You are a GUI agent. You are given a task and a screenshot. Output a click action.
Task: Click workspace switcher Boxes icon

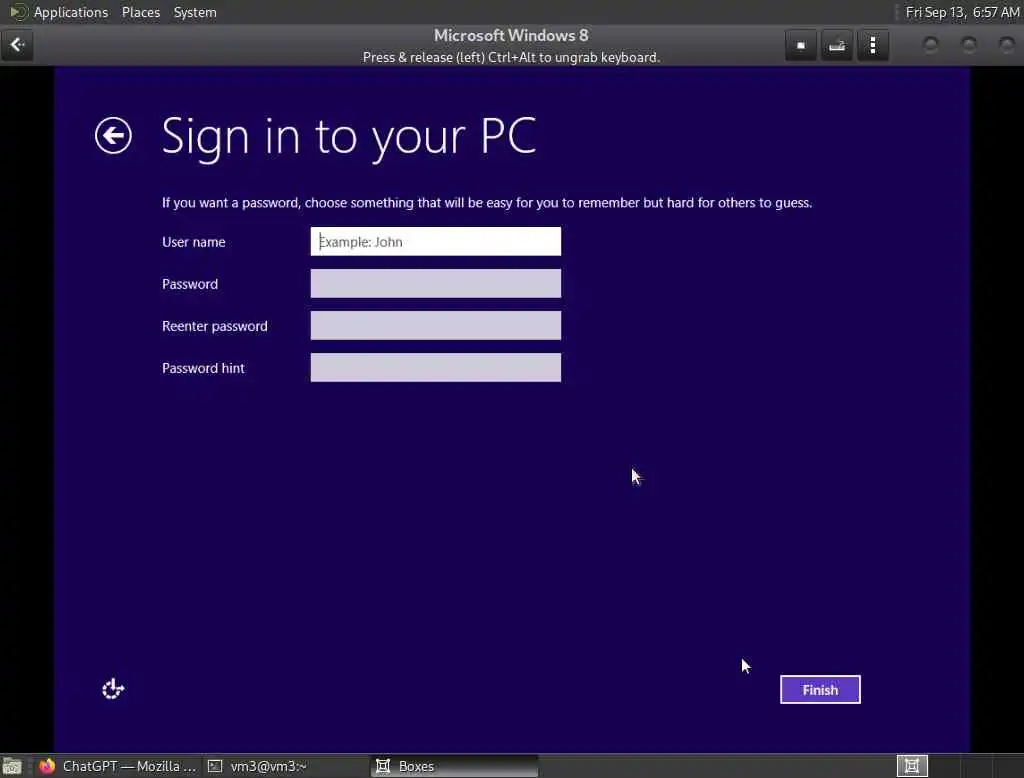tap(912, 766)
